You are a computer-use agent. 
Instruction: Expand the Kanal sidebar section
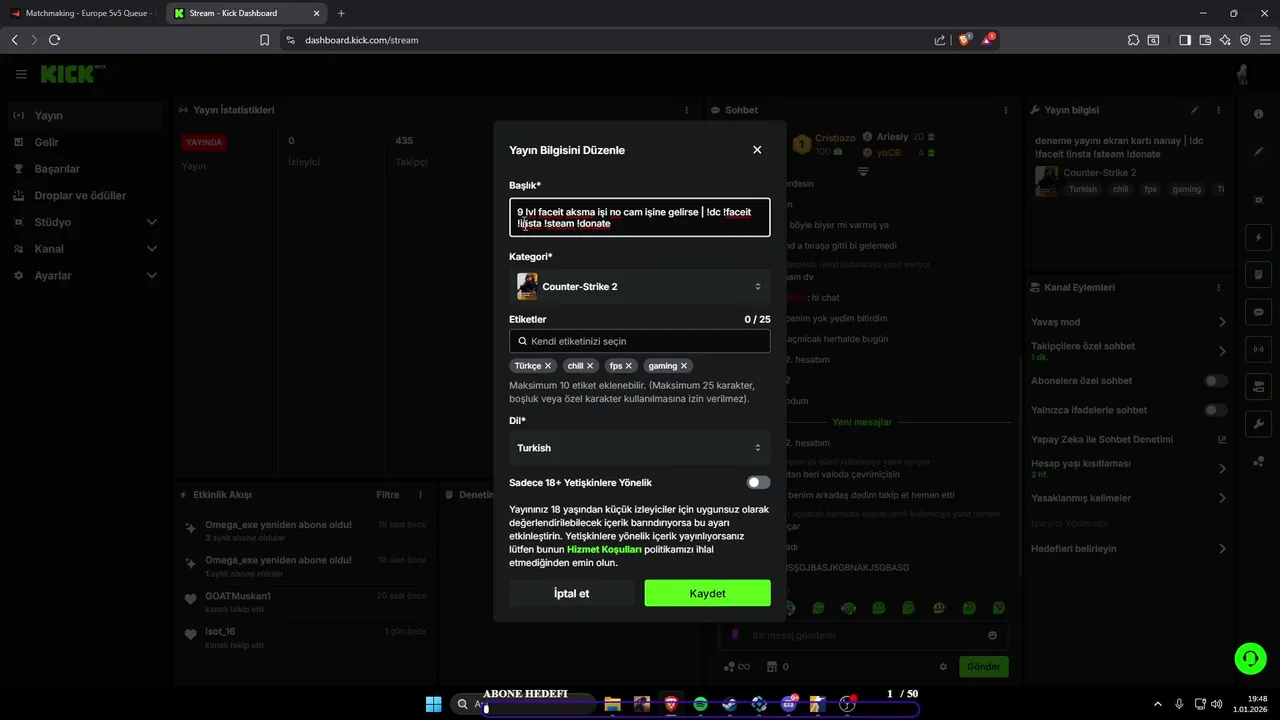tap(85, 249)
